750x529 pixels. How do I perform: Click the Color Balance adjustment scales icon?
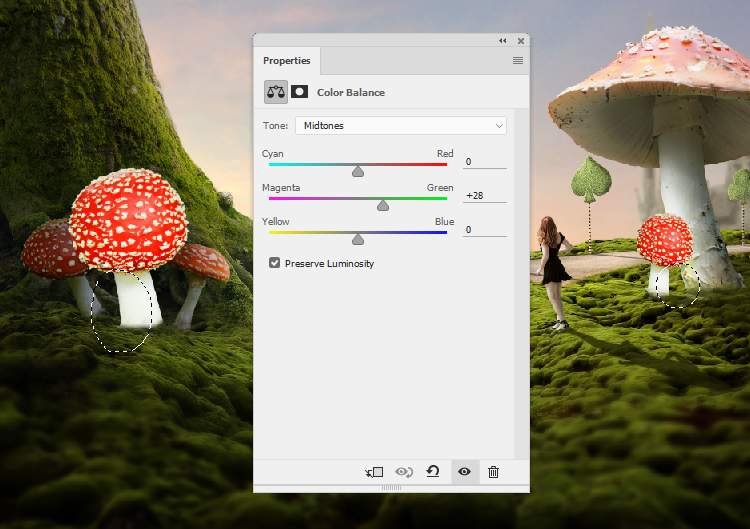click(276, 92)
